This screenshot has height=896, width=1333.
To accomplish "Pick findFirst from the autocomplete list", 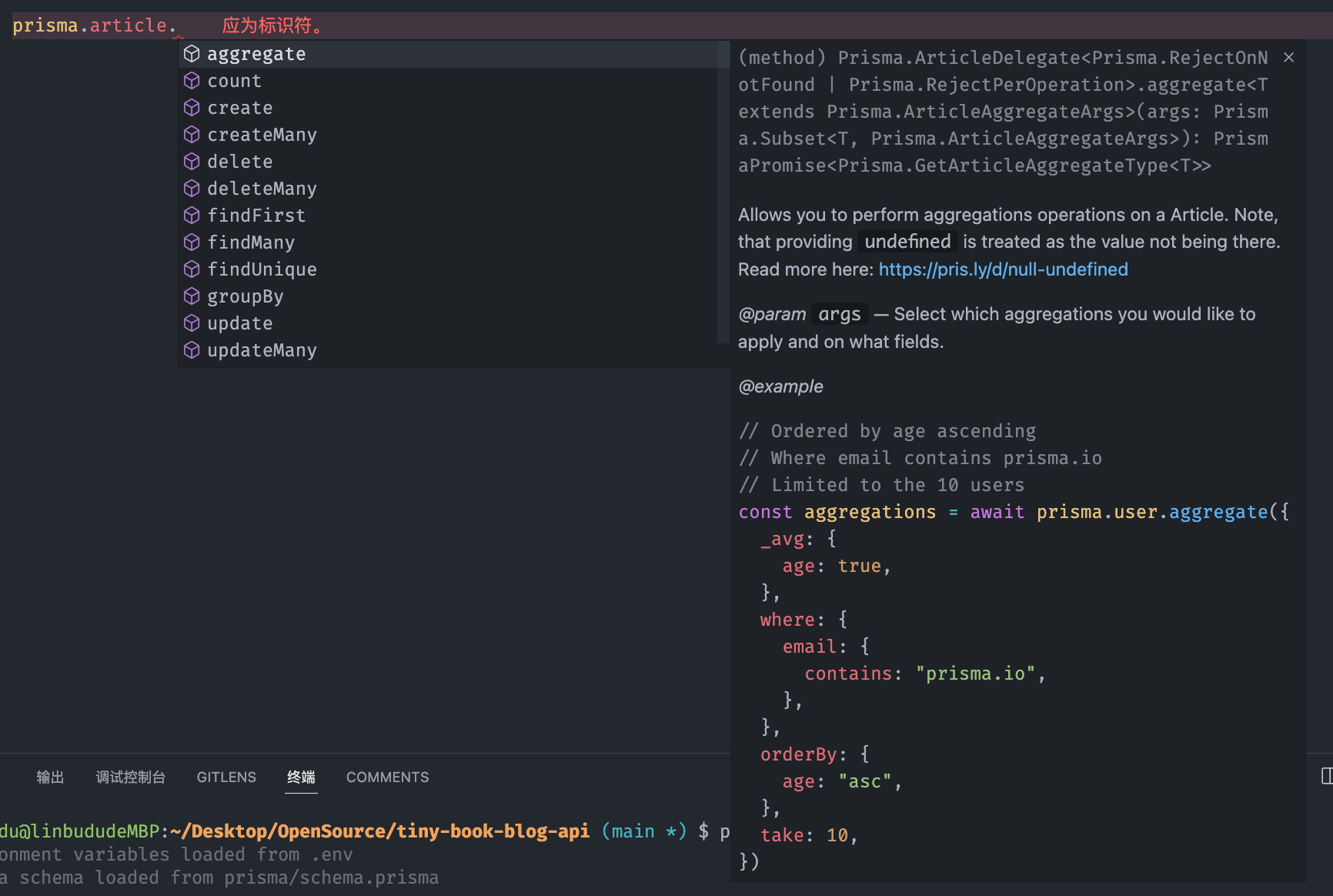I will tap(256, 216).
